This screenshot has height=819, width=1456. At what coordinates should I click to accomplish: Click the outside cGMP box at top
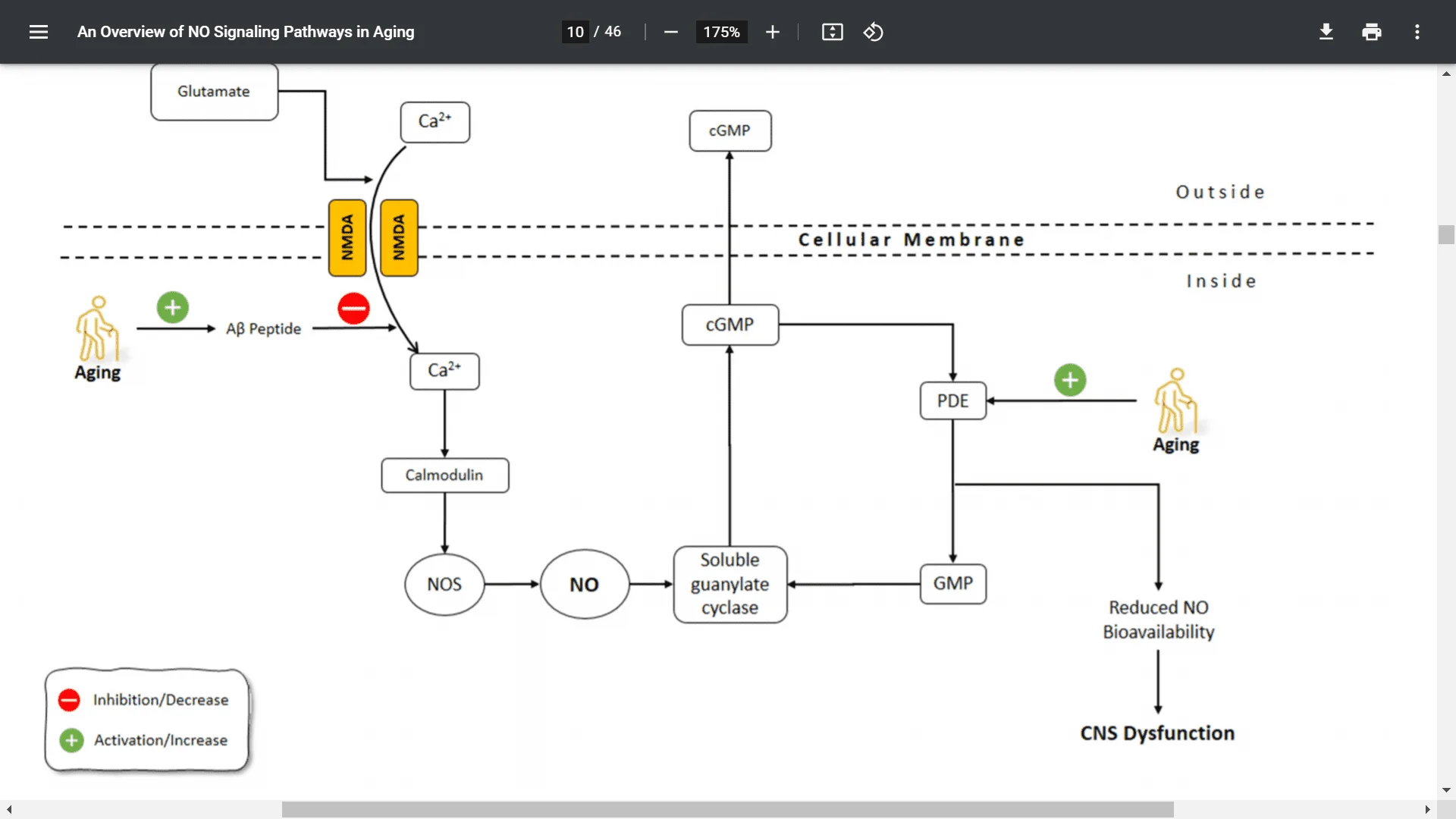click(730, 130)
